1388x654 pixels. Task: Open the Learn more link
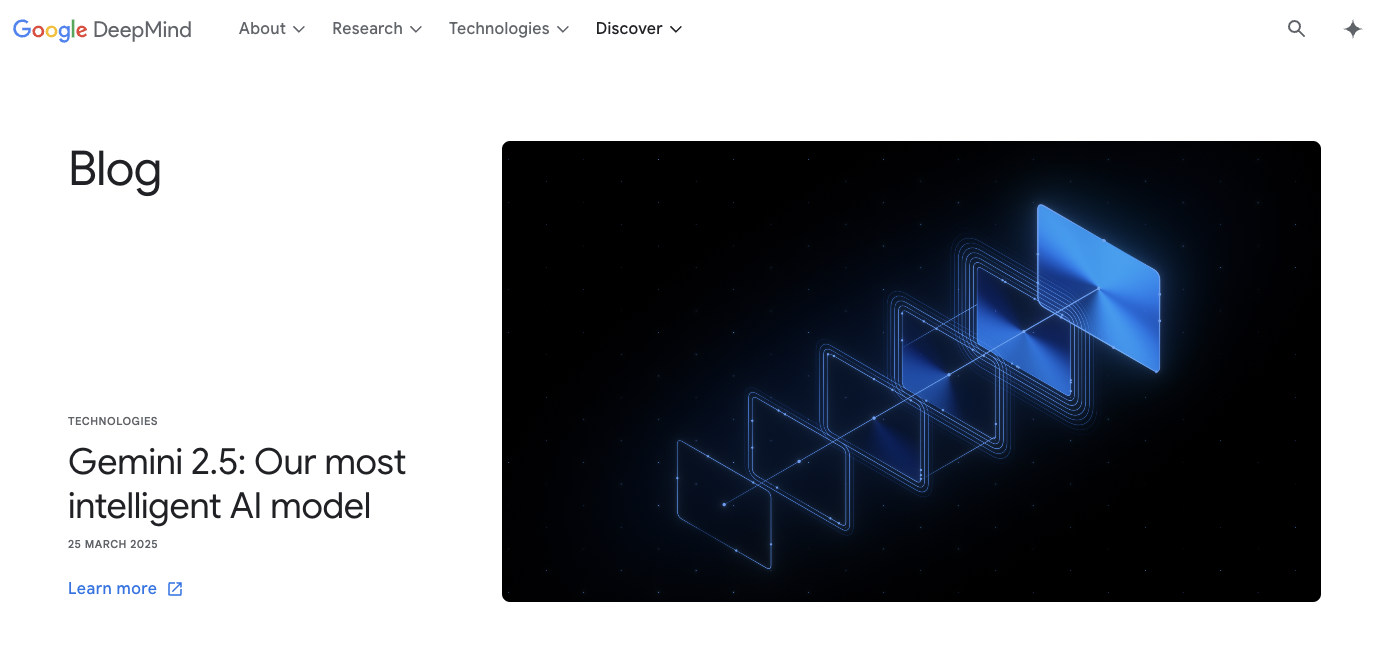112,588
